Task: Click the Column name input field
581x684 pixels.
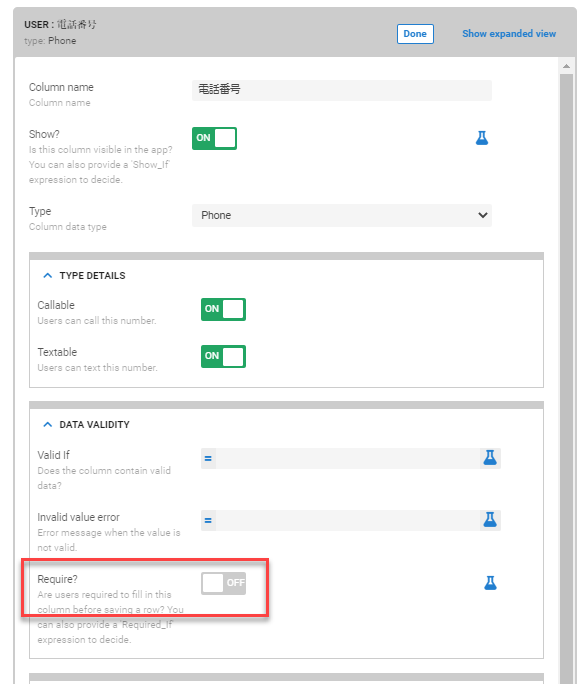Action: coord(342,90)
